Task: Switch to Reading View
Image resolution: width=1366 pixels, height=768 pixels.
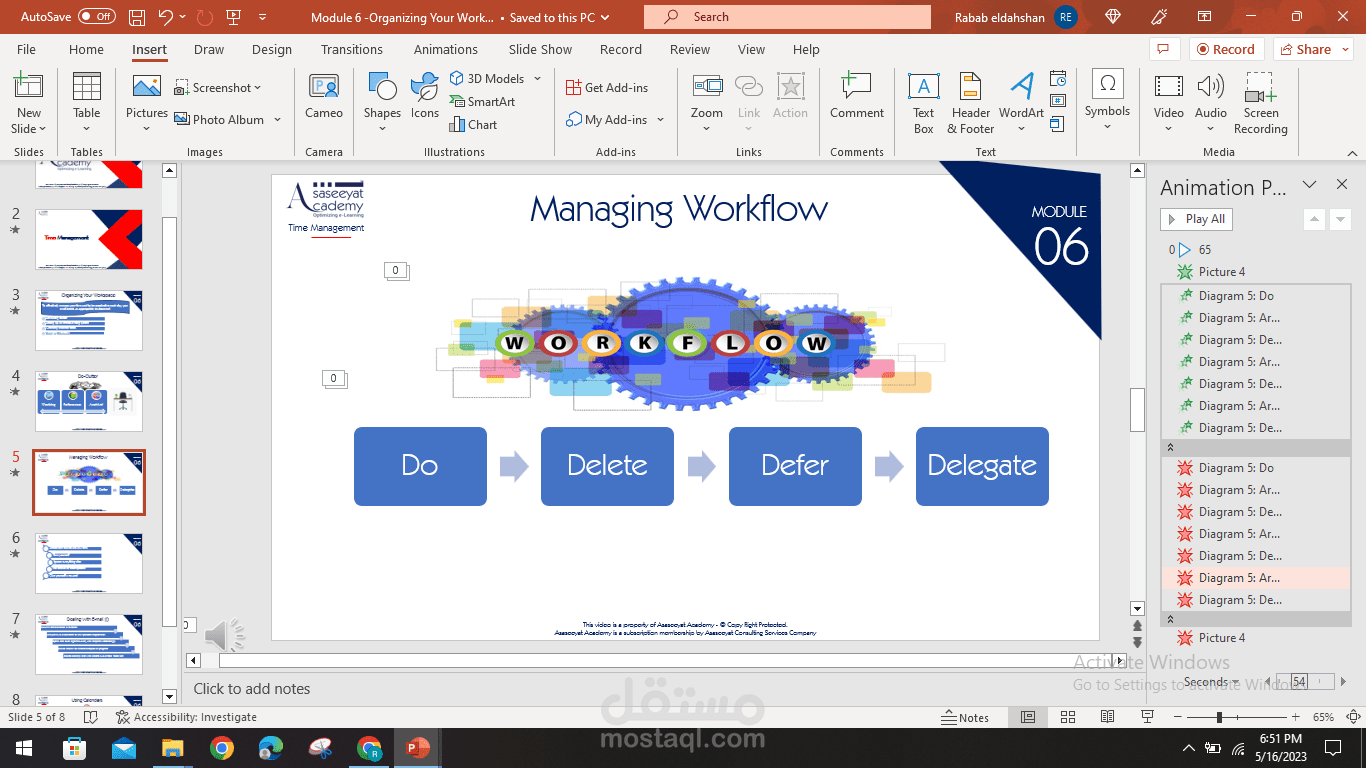Action: tap(1107, 717)
